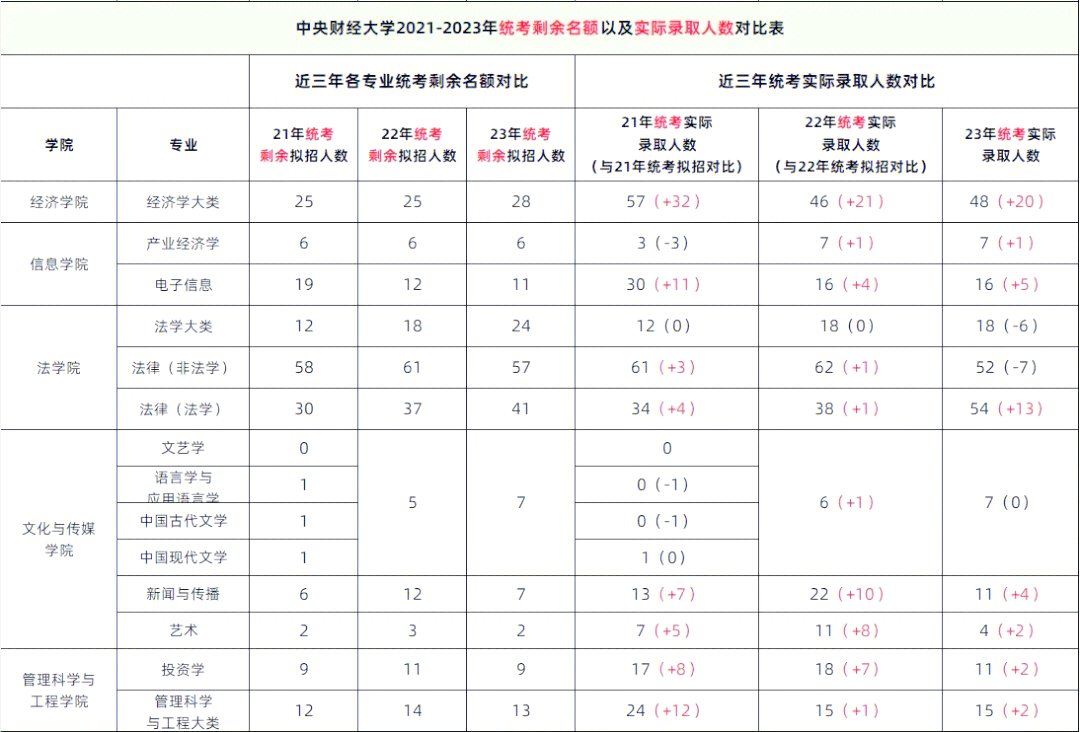Click the 19 cell in 电子信息 row
The width and height of the screenshot is (1080, 732).
pos(304,284)
